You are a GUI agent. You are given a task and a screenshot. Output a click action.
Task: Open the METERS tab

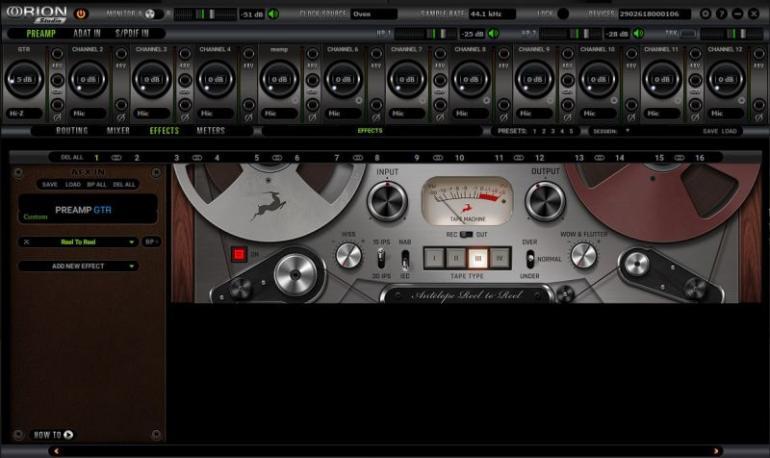[x=211, y=131]
